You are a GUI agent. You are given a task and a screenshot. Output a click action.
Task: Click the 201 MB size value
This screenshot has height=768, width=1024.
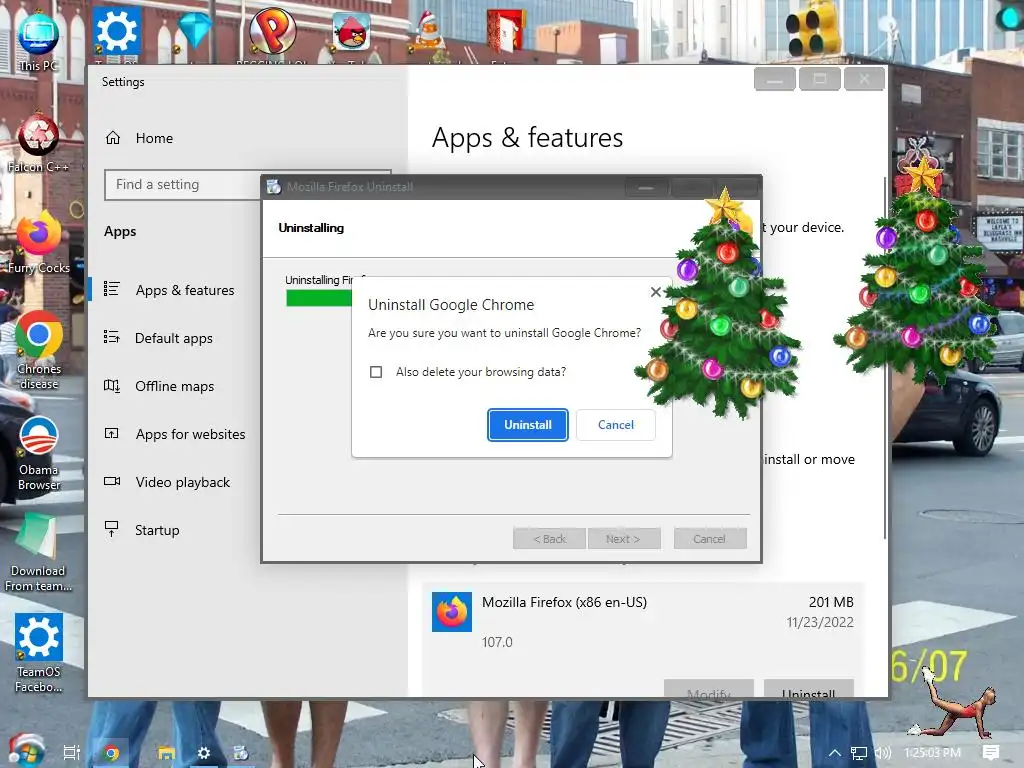(831, 602)
